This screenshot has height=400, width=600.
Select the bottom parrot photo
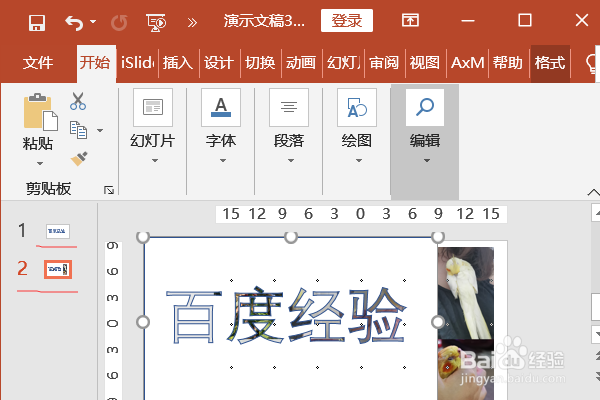pos(466,369)
